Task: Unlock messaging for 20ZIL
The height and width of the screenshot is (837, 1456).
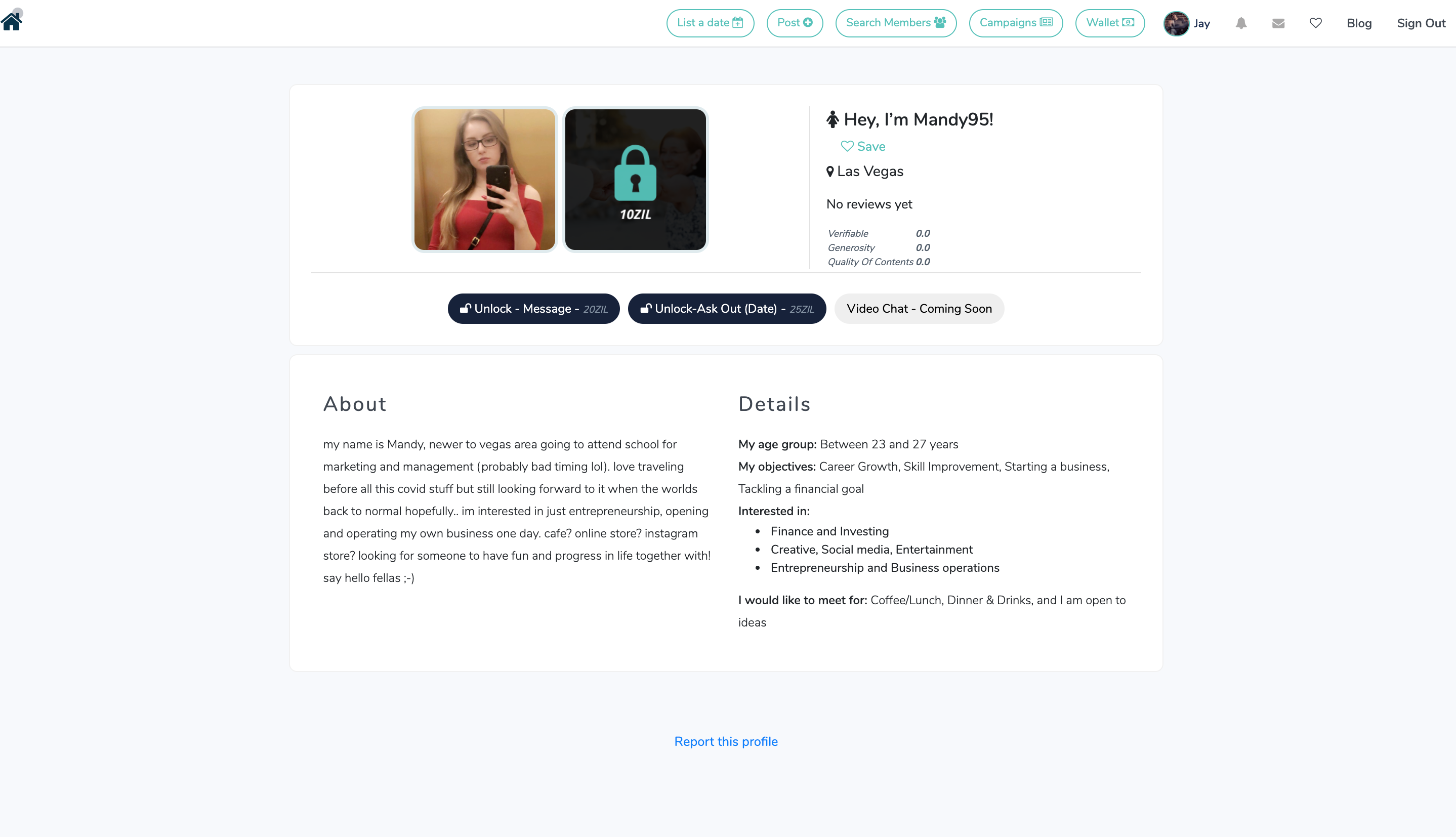Action: (x=533, y=309)
